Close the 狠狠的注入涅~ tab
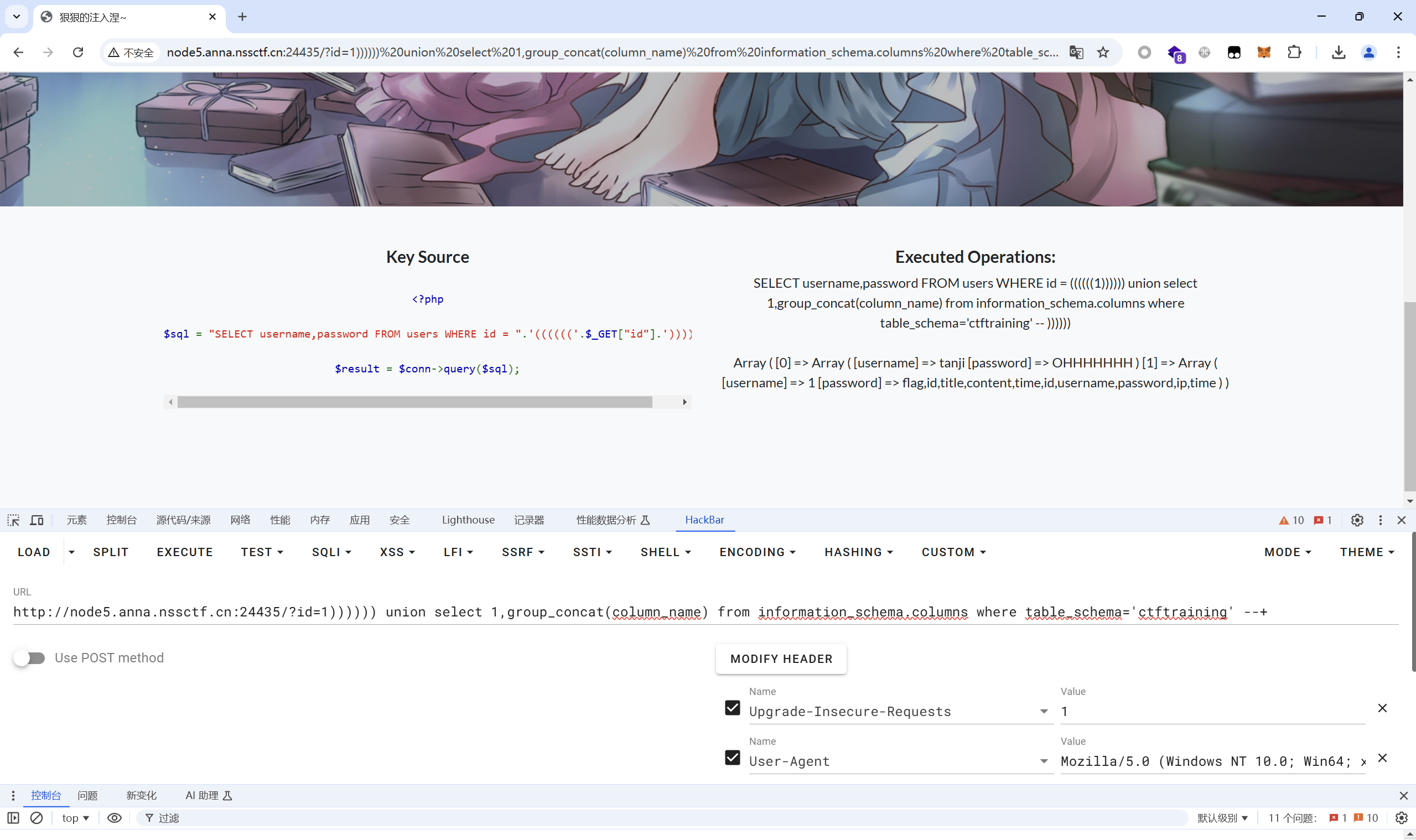Viewport: 1416px width, 840px height. coord(212,17)
